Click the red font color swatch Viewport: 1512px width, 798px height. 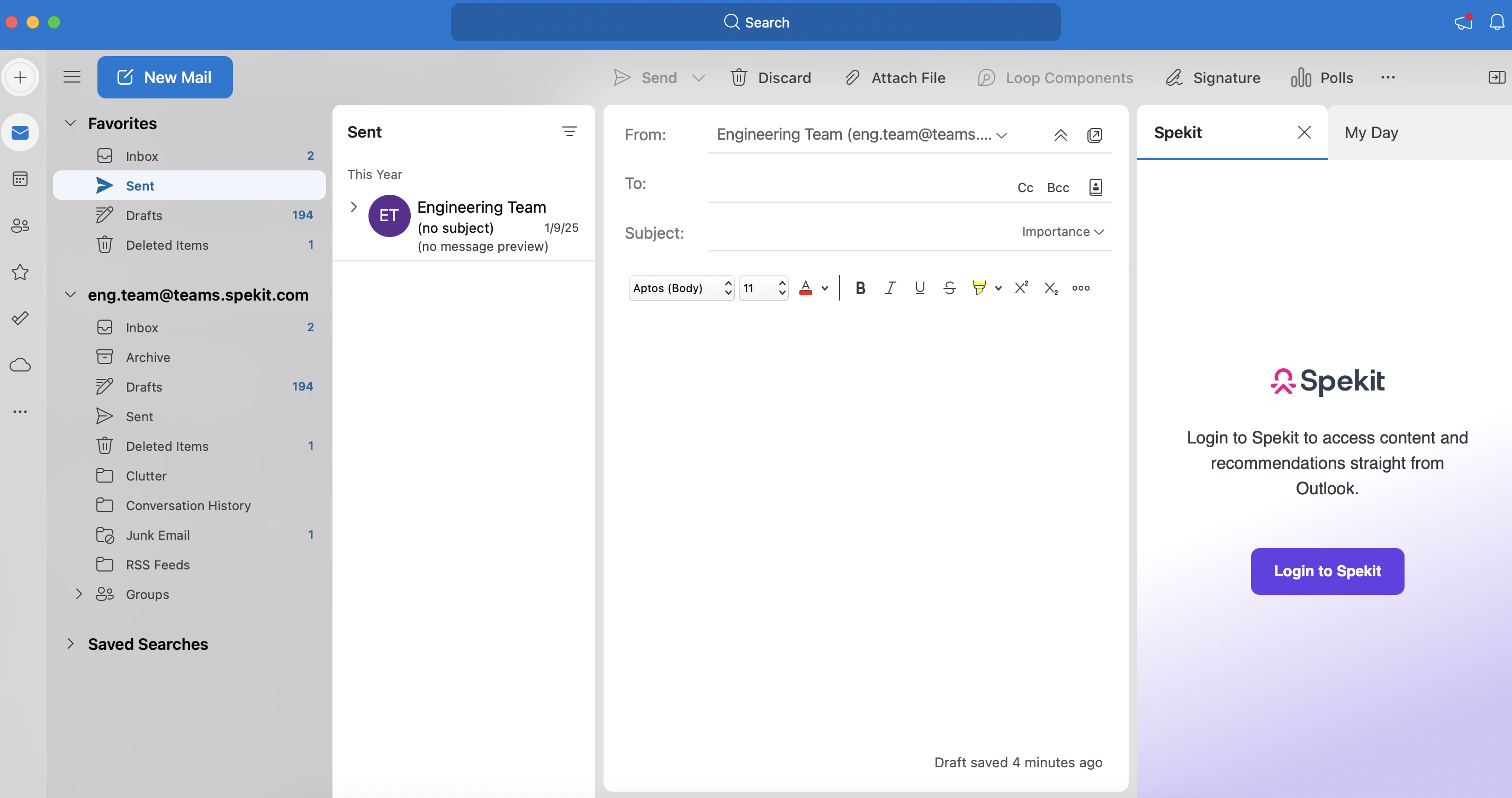click(x=805, y=288)
